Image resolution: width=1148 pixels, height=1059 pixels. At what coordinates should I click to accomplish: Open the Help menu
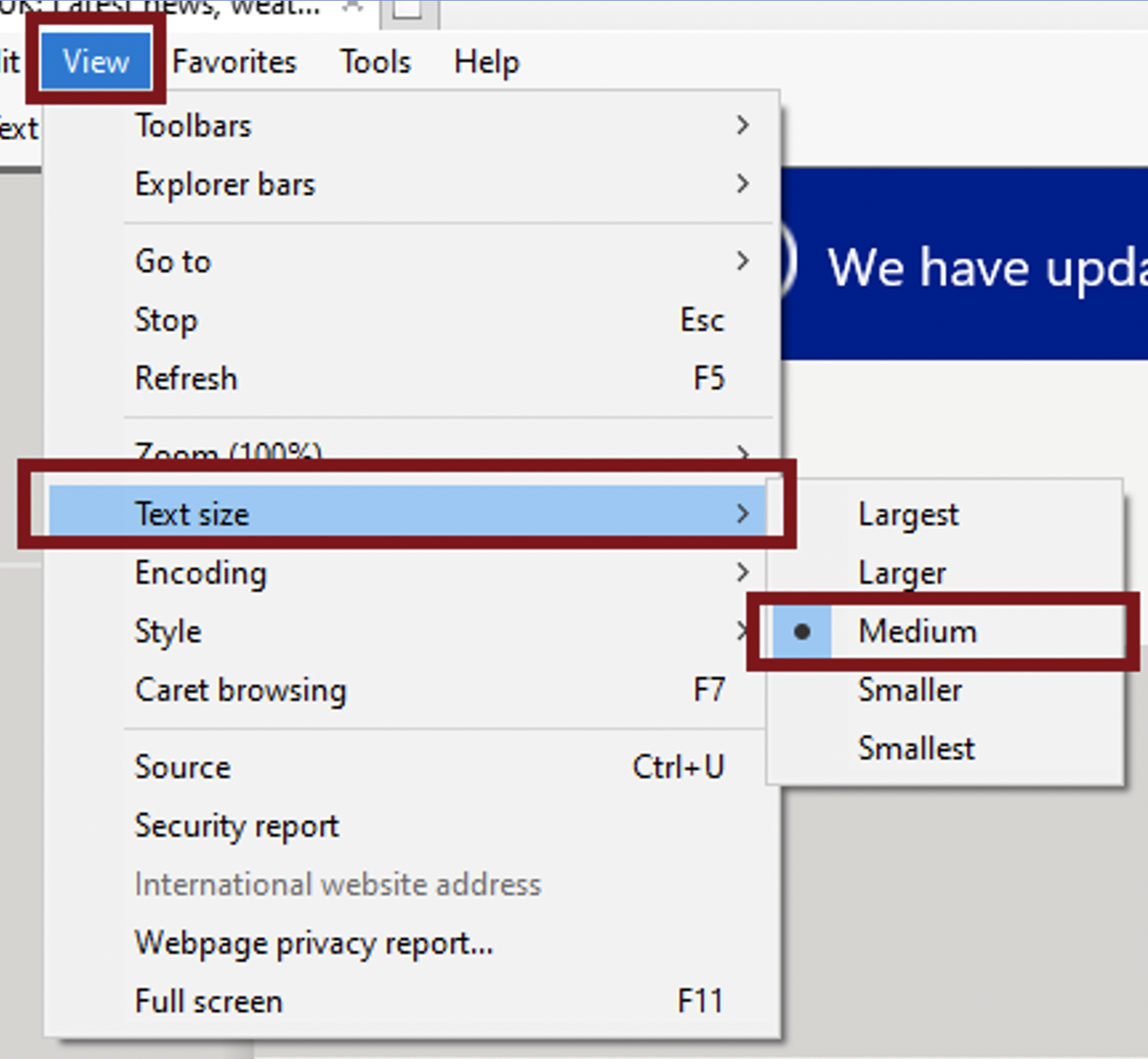pyautogui.click(x=486, y=62)
